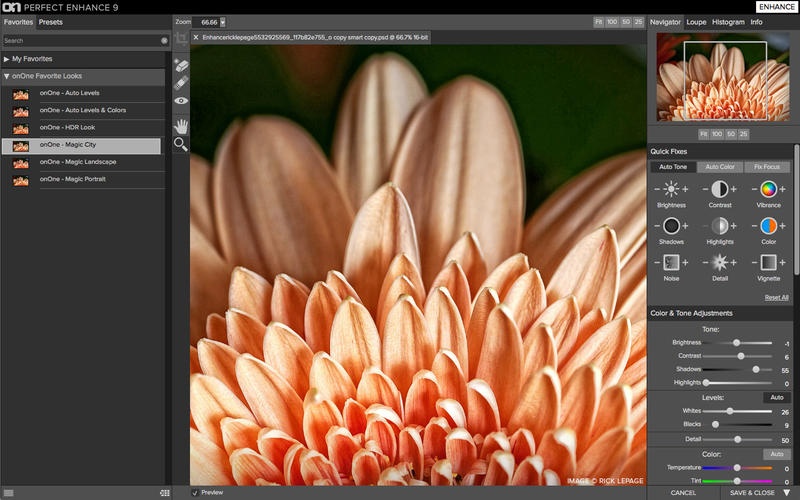
Task: Open the Info tab
Action: point(756,22)
